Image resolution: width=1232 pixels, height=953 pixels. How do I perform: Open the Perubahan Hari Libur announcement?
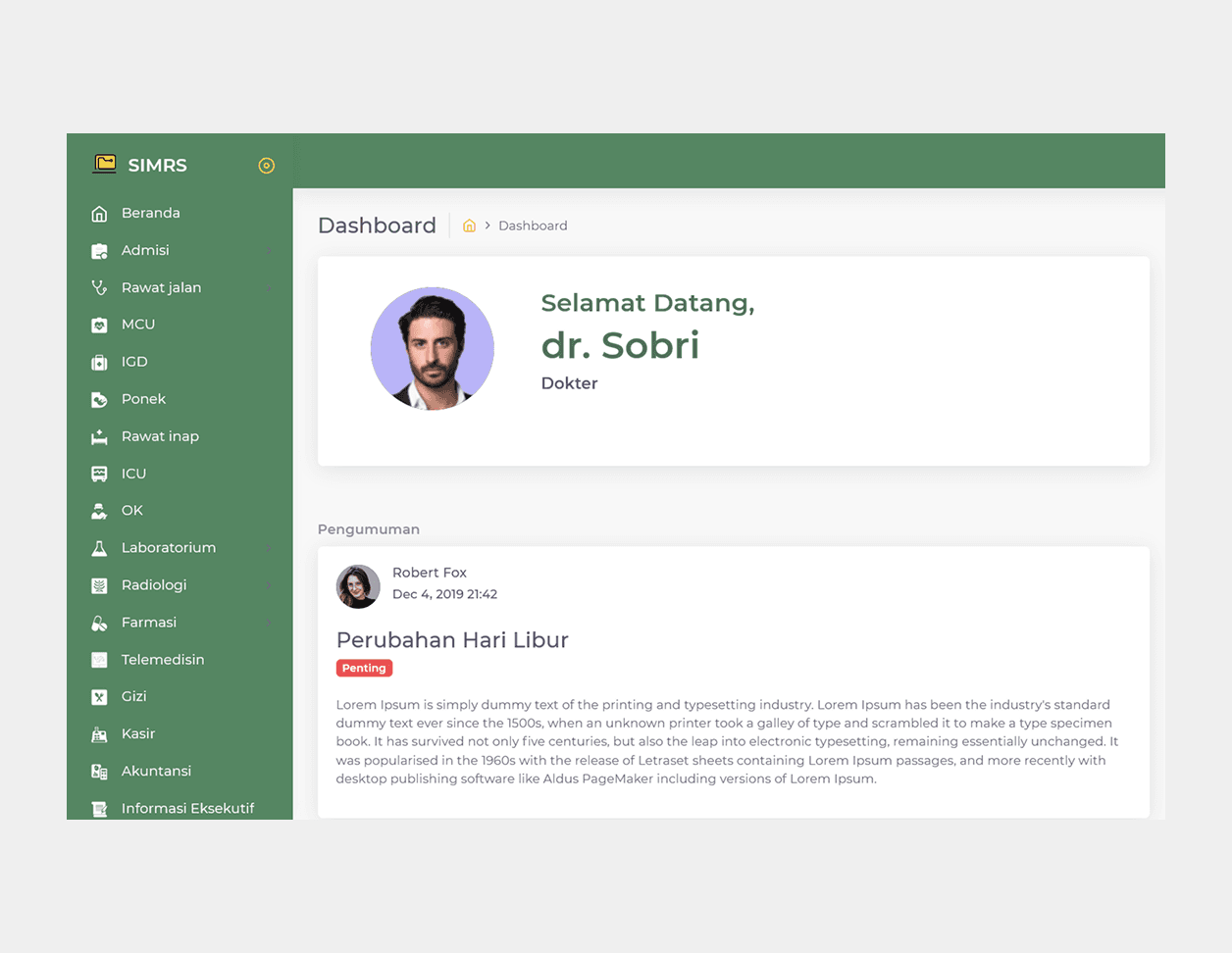452,640
